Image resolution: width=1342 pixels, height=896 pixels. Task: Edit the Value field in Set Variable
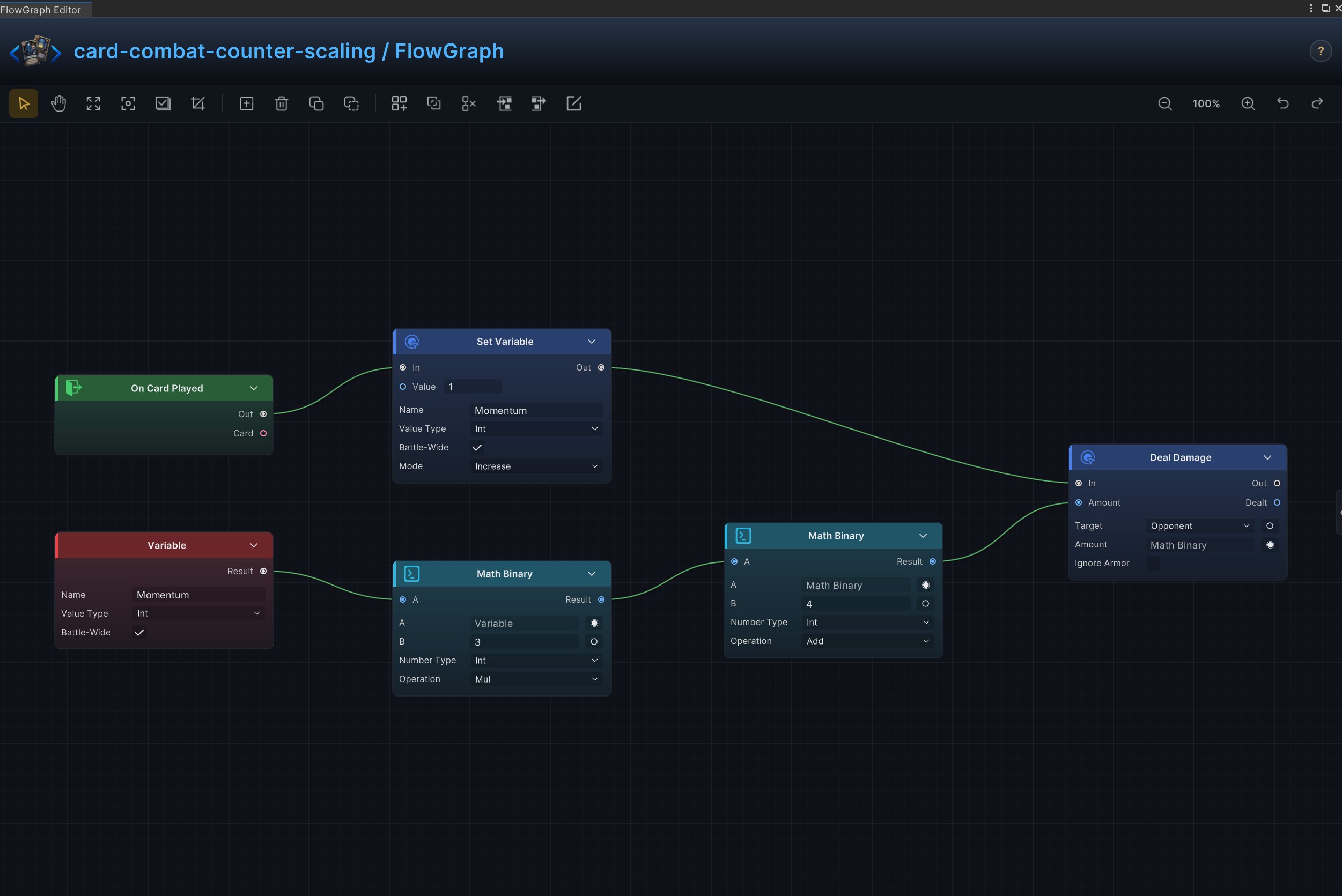[473, 387]
